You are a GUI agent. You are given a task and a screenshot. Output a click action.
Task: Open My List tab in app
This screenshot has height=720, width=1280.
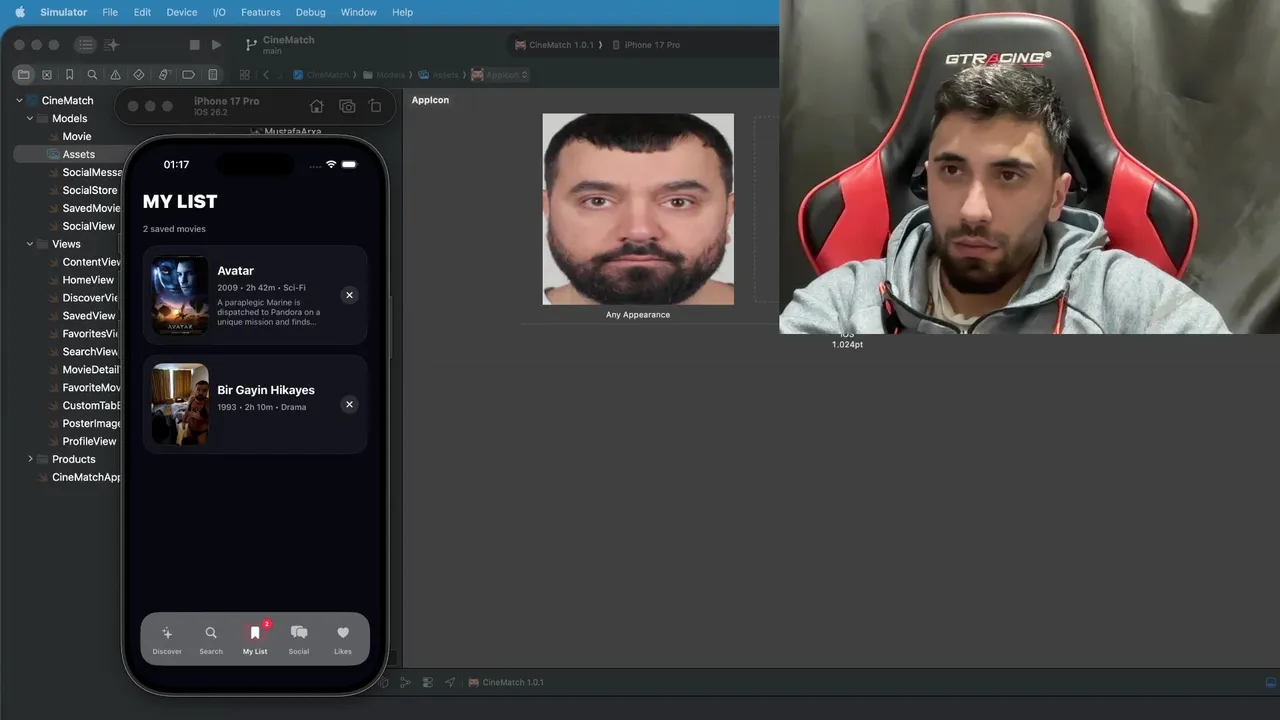click(255, 639)
